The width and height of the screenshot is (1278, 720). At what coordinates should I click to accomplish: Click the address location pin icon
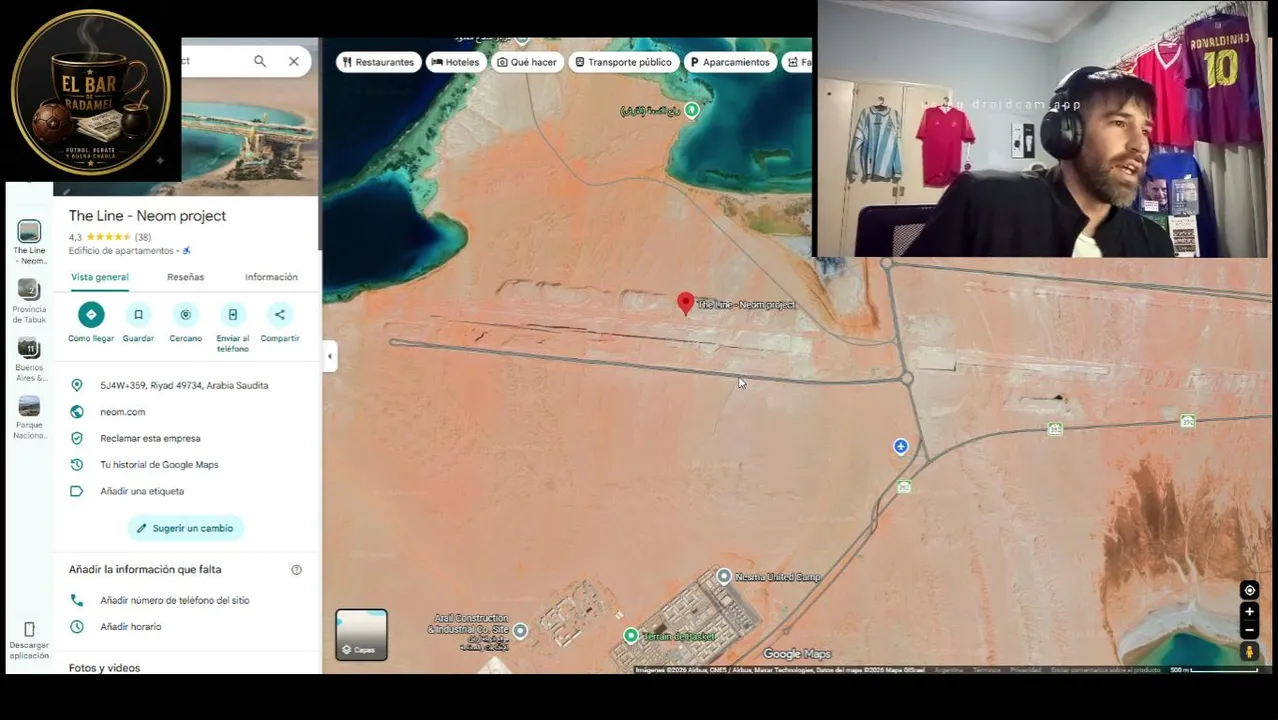[x=77, y=385]
